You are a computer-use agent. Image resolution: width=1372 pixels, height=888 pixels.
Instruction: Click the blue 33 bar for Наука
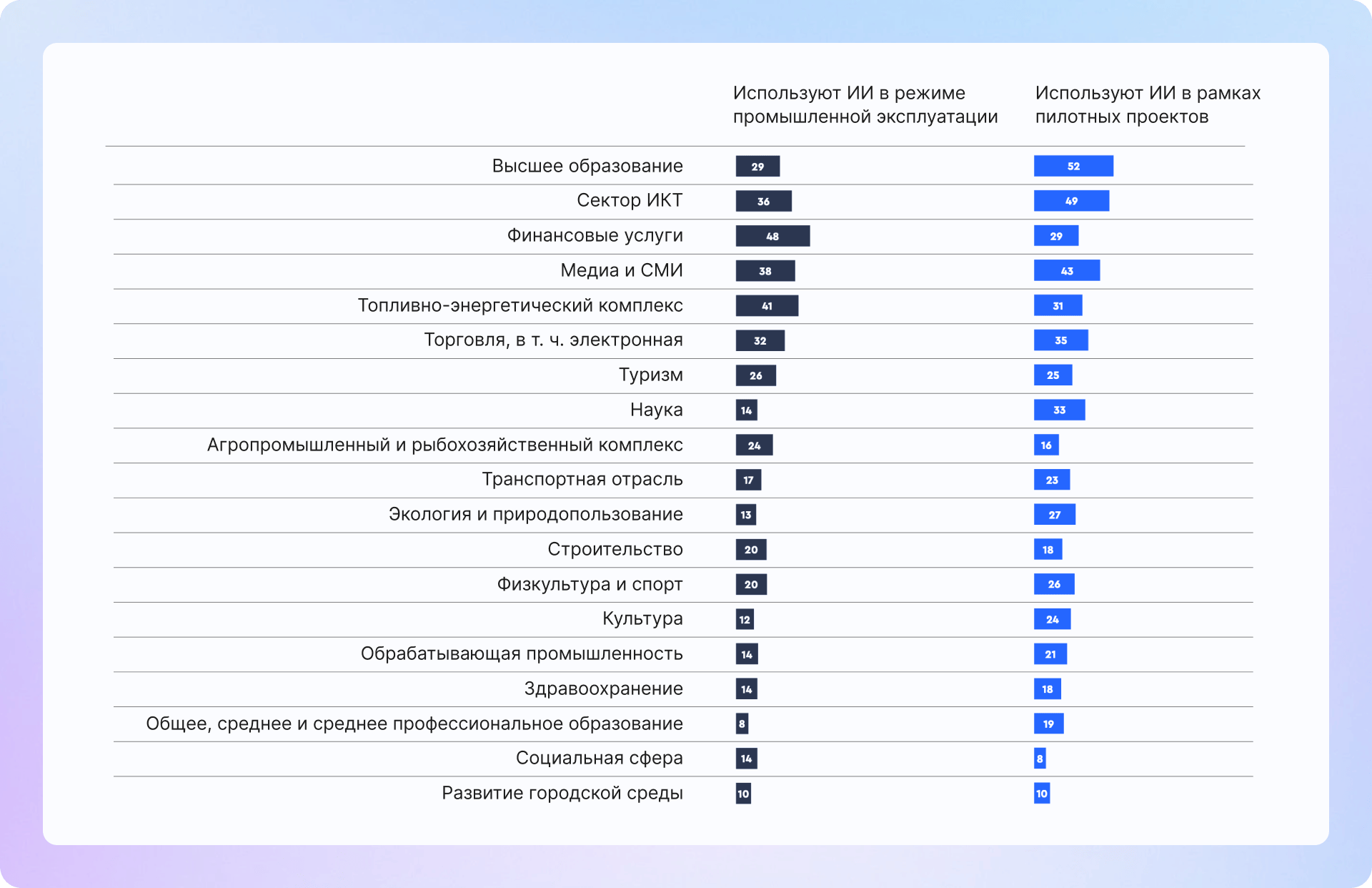pos(1059,410)
